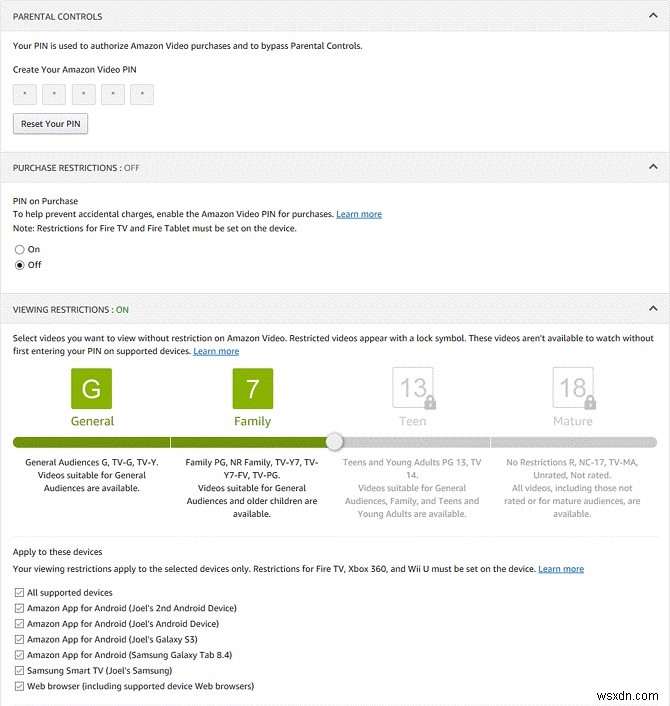Uncheck Samsung Smart TV (Joel's Samsung) checkbox
This screenshot has width=670, height=706.
(19, 671)
